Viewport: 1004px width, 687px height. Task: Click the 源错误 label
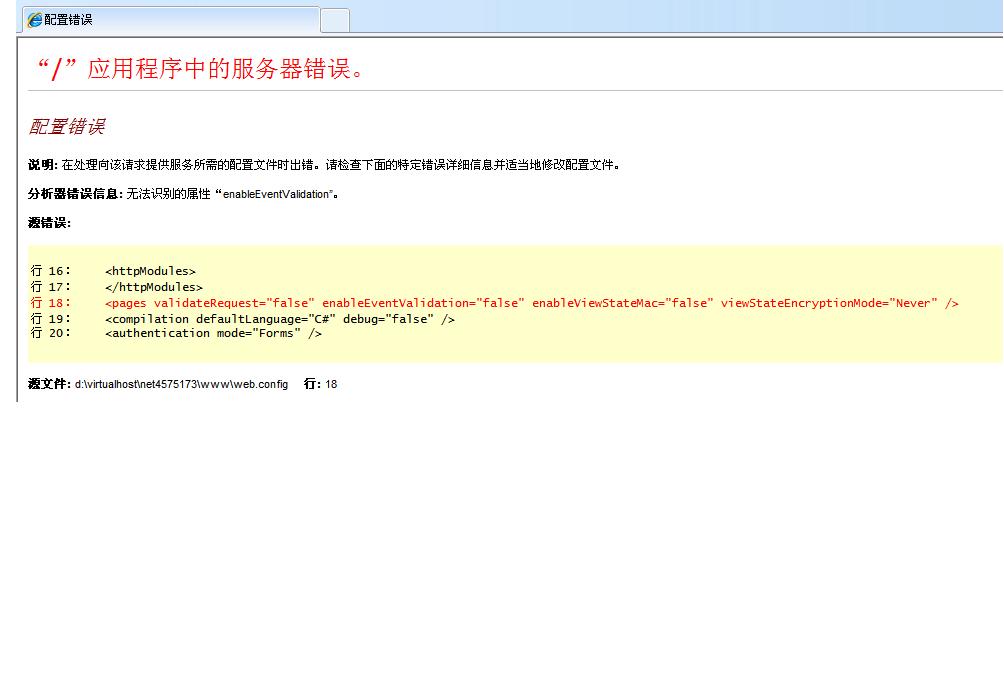pyautogui.click(x=49, y=223)
